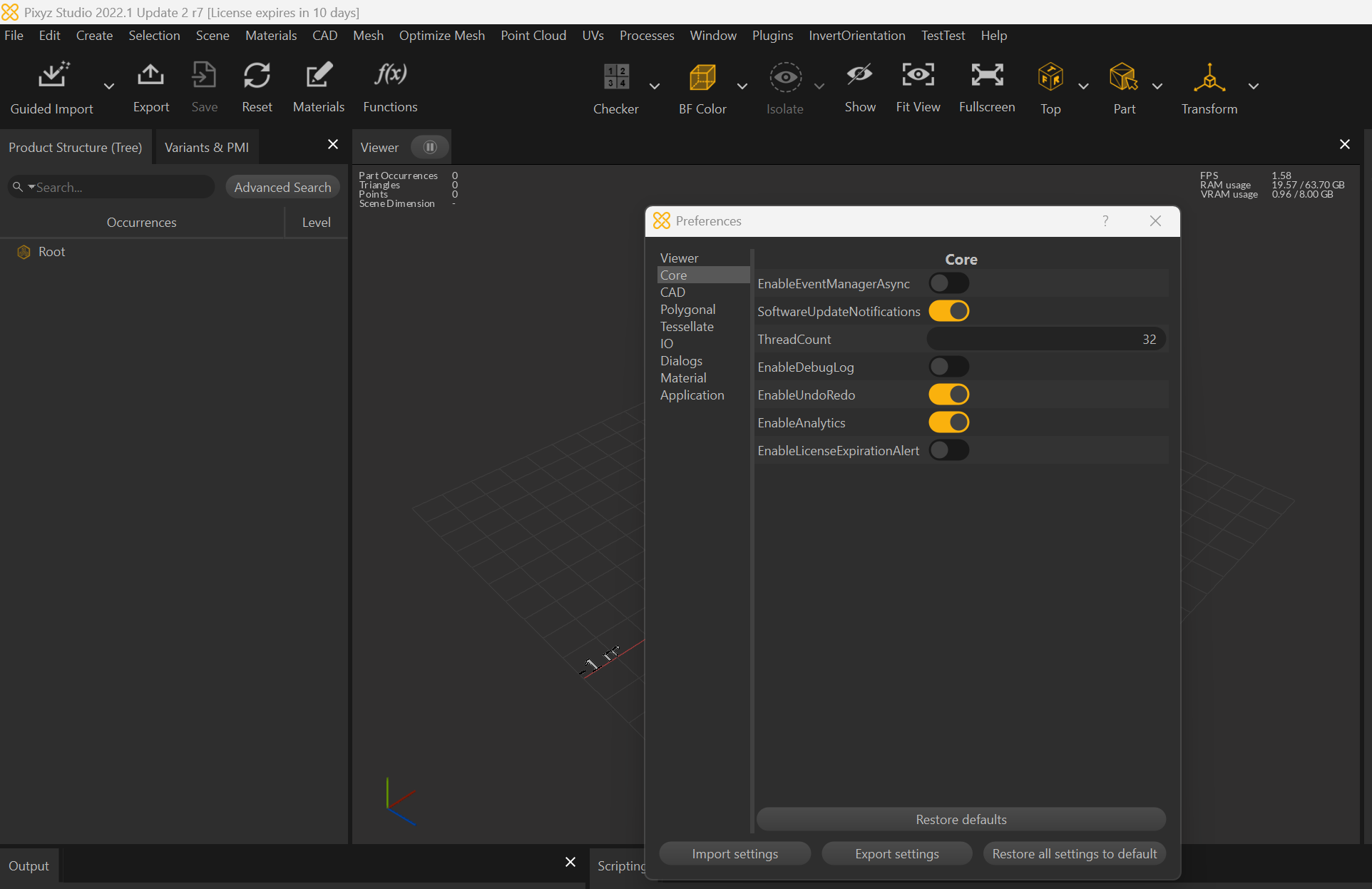
Task: Toggle EnableEventManagerAsync switch
Action: 949,283
